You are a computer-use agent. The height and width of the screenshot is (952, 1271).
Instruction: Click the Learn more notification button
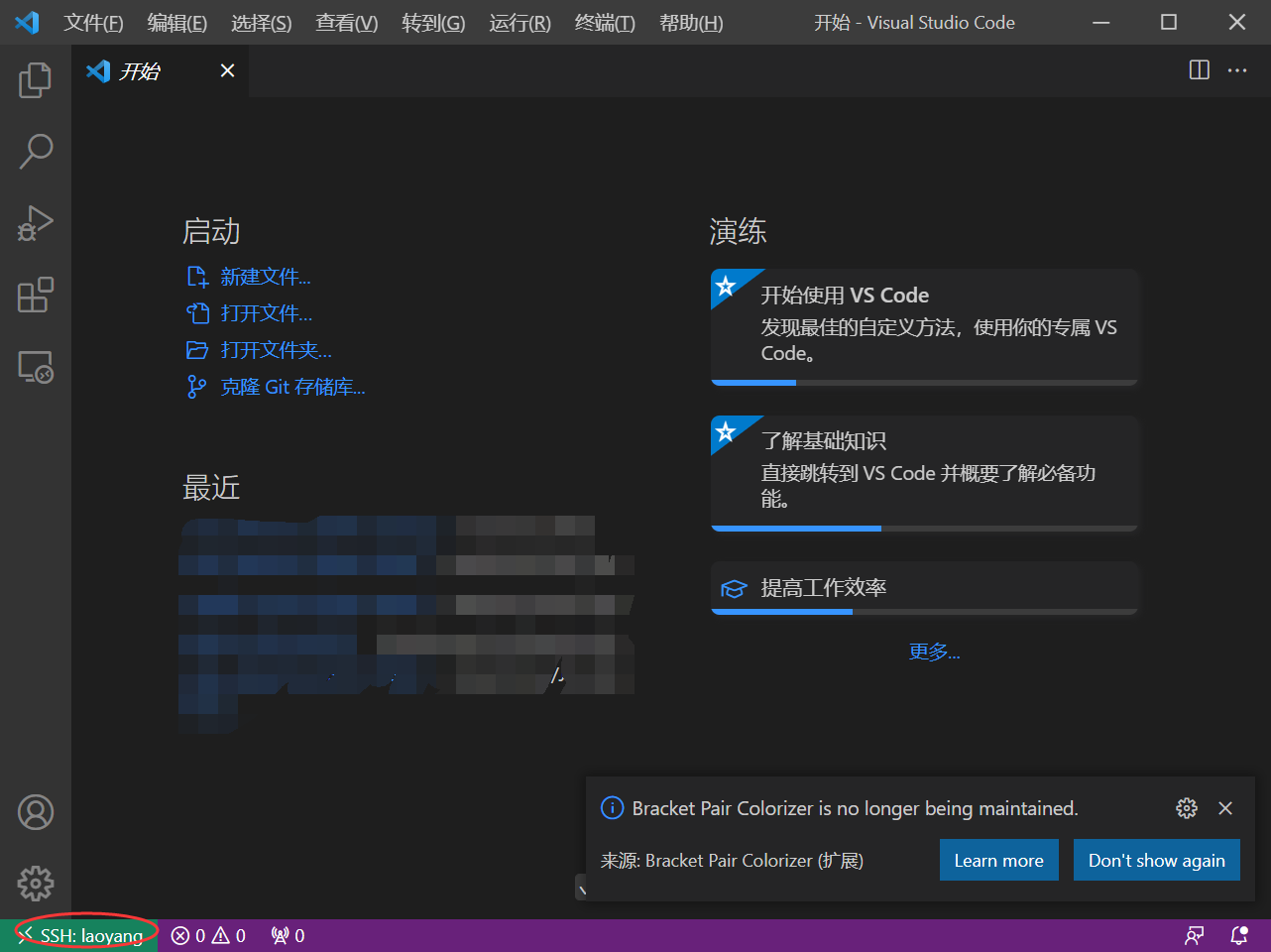[x=998, y=860]
